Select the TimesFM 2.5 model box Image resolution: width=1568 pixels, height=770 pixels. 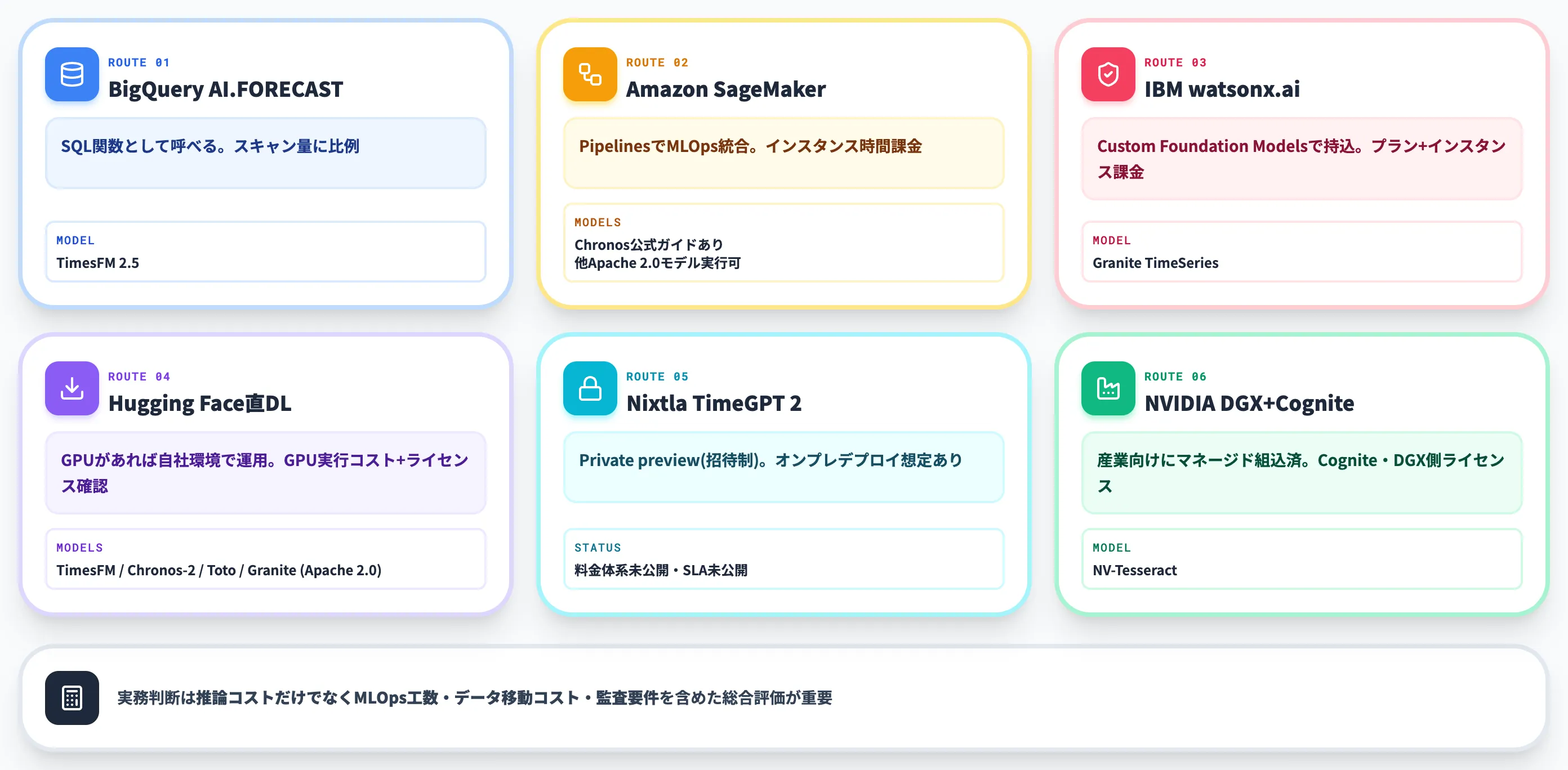[x=266, y=252]
